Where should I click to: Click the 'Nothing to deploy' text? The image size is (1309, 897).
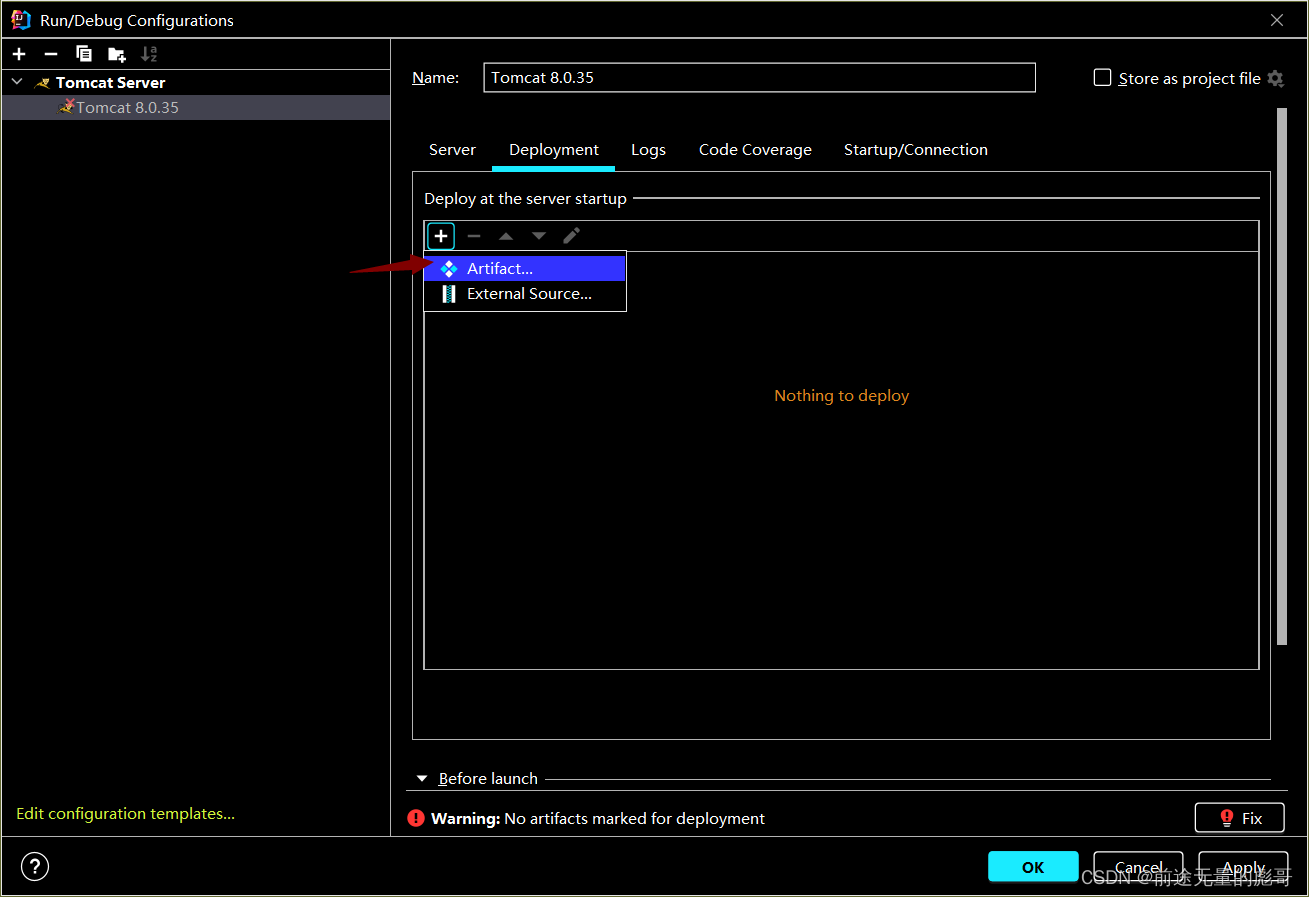pos(841,396)
